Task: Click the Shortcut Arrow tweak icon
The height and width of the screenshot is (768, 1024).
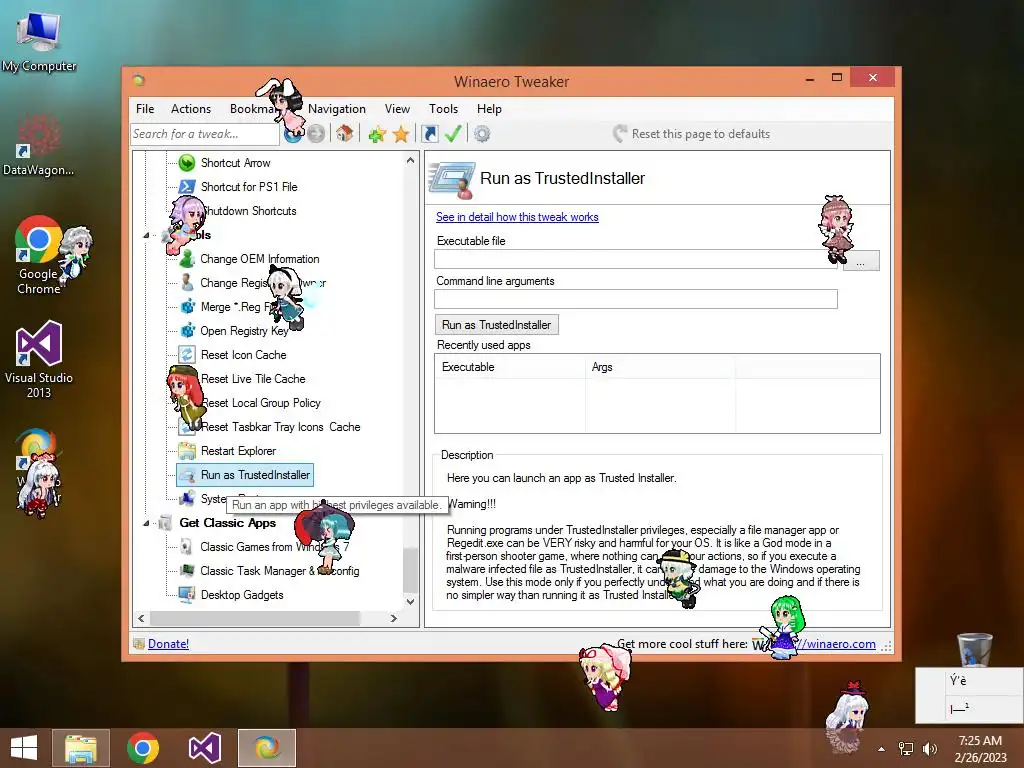Action: click(187, 163)
